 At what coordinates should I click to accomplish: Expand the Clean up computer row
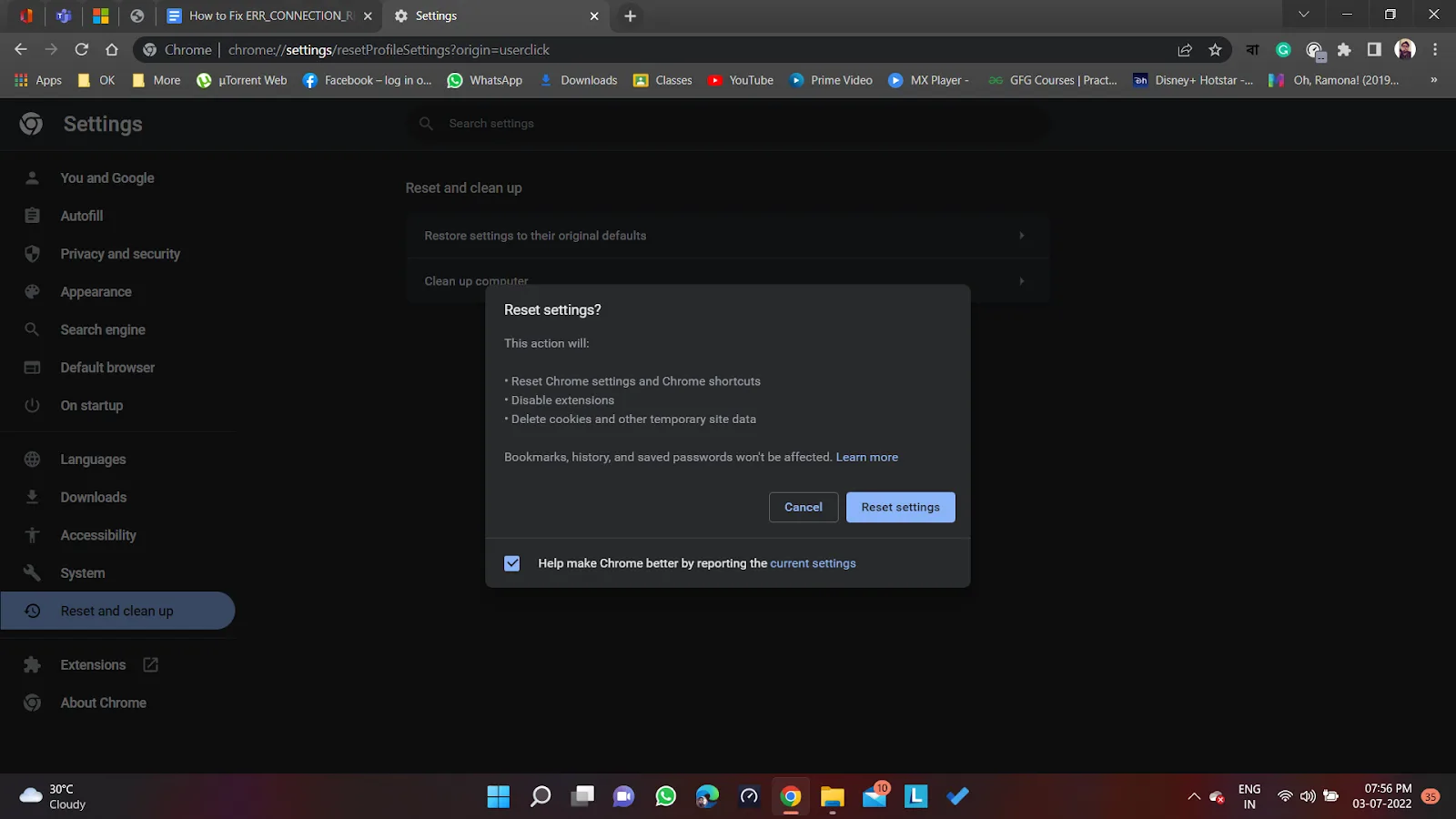coord(728,280)
